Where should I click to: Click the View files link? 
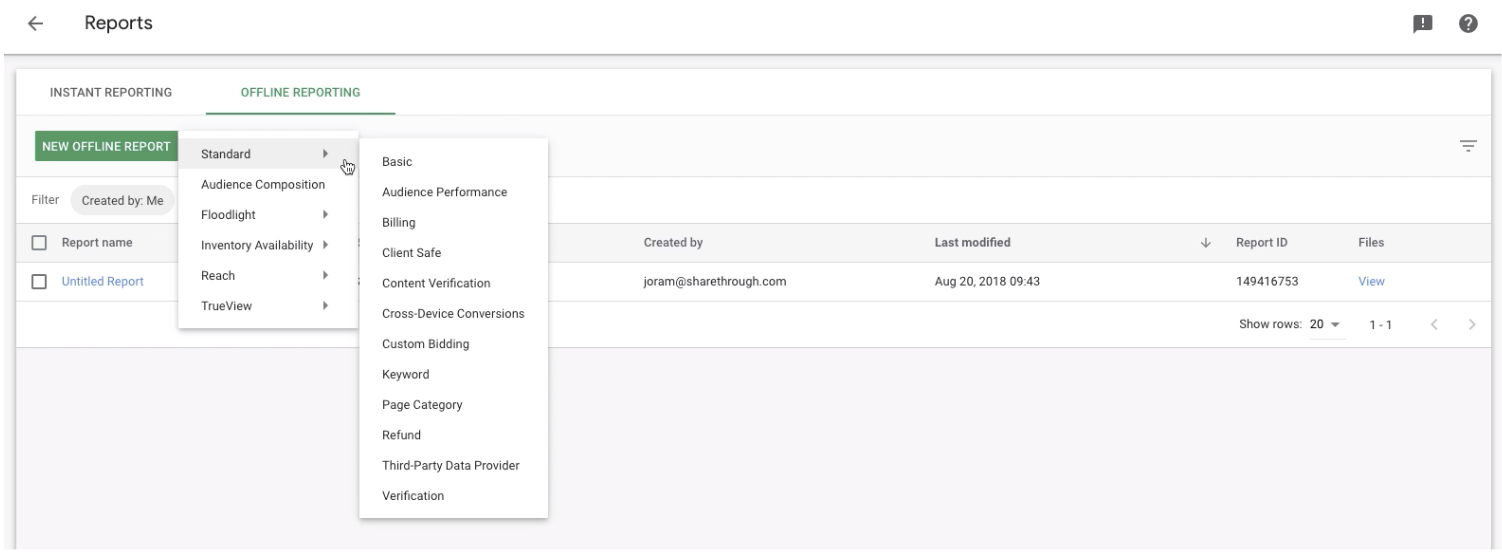1371,282
